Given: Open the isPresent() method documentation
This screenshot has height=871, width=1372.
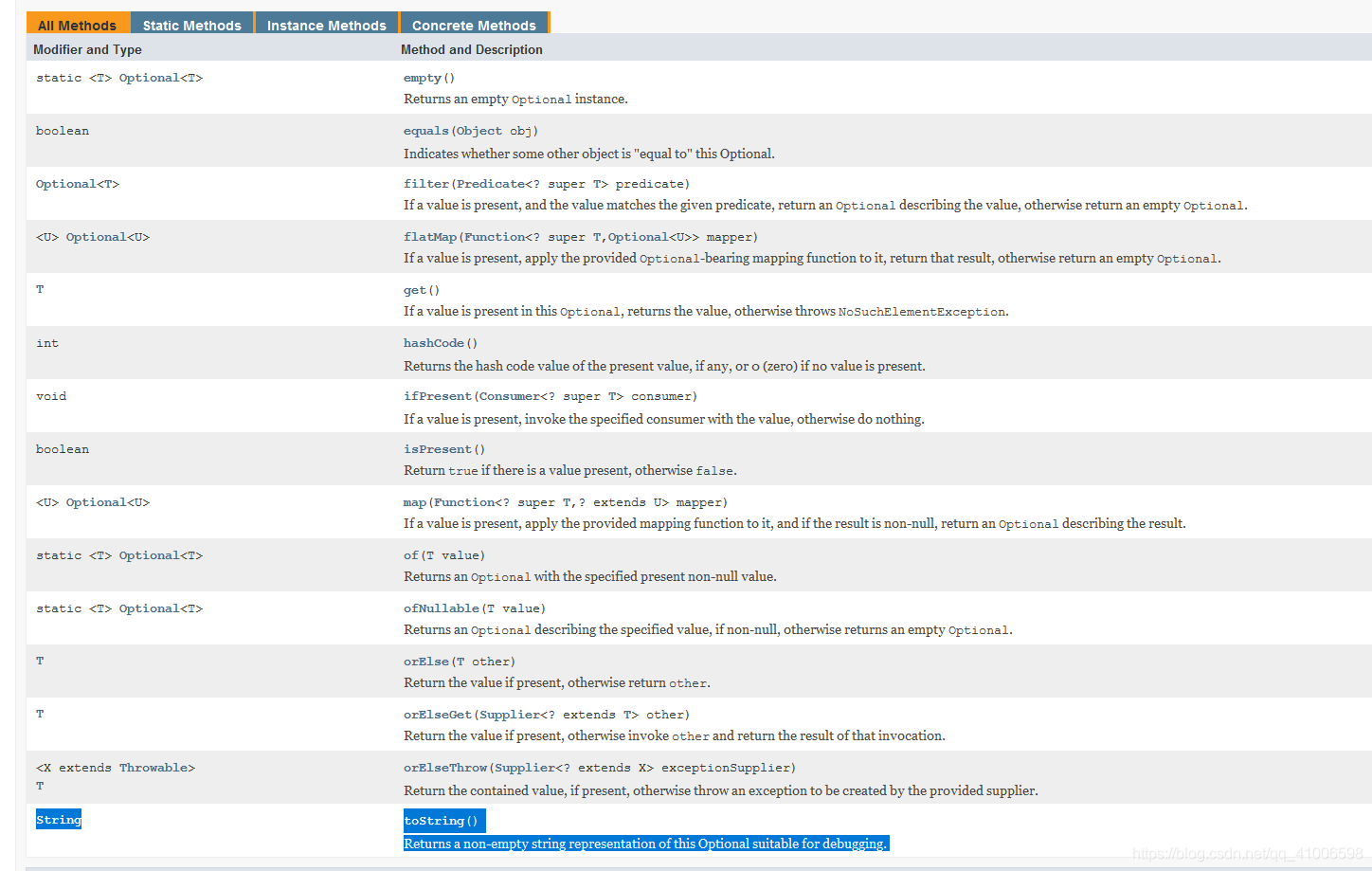Looking at the screenshot, I should tap(437, 448).
